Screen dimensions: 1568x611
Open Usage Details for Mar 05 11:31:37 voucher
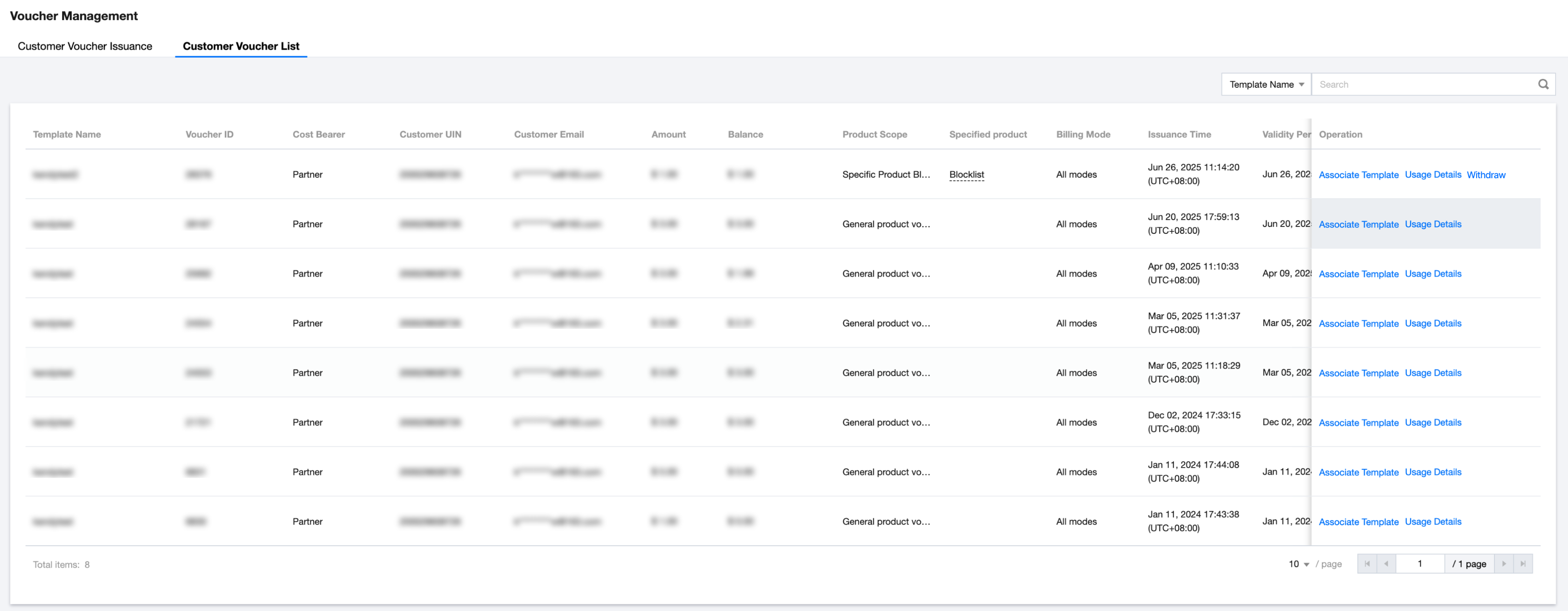1433,324
